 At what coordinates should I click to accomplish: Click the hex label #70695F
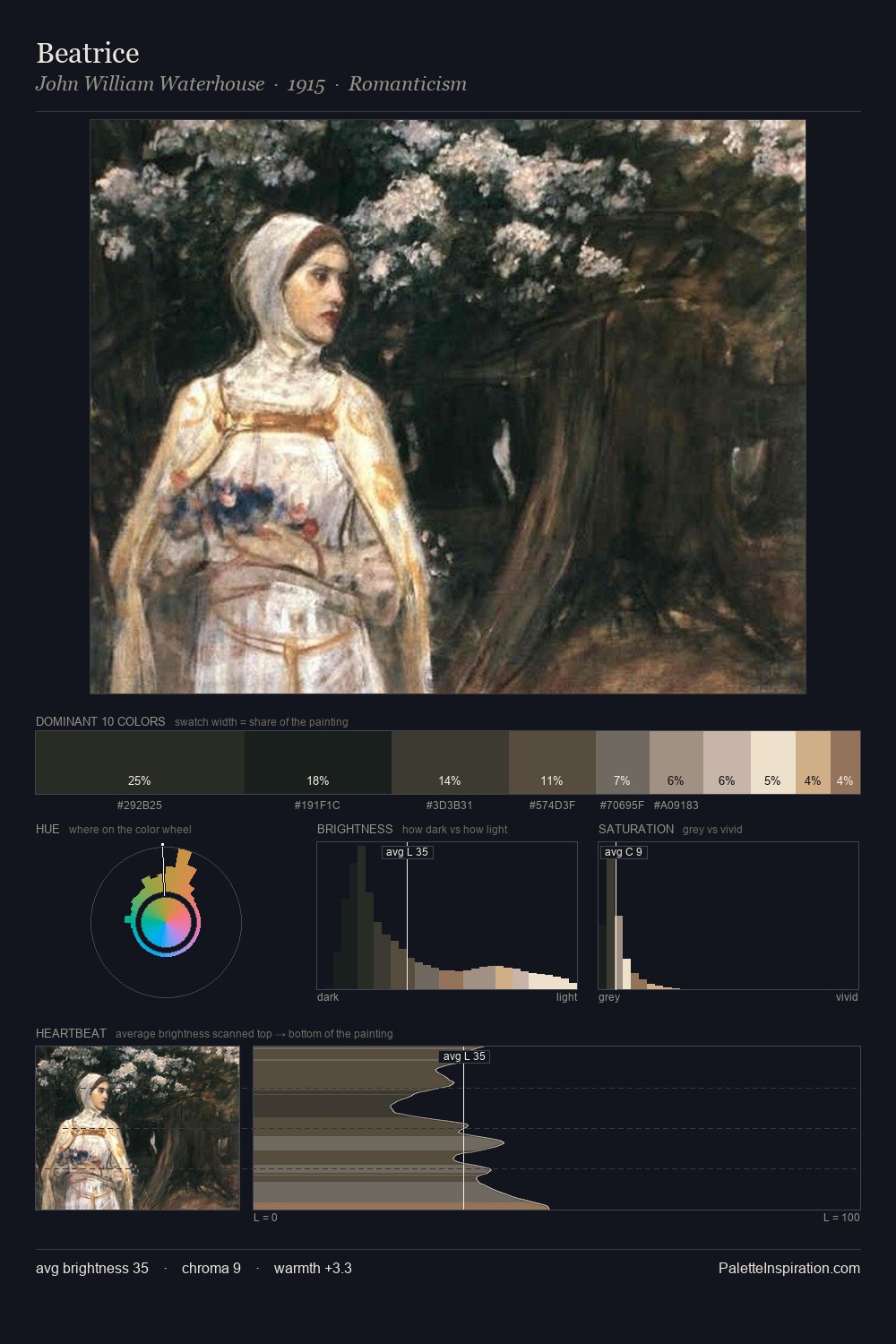(x=622, y=806)
